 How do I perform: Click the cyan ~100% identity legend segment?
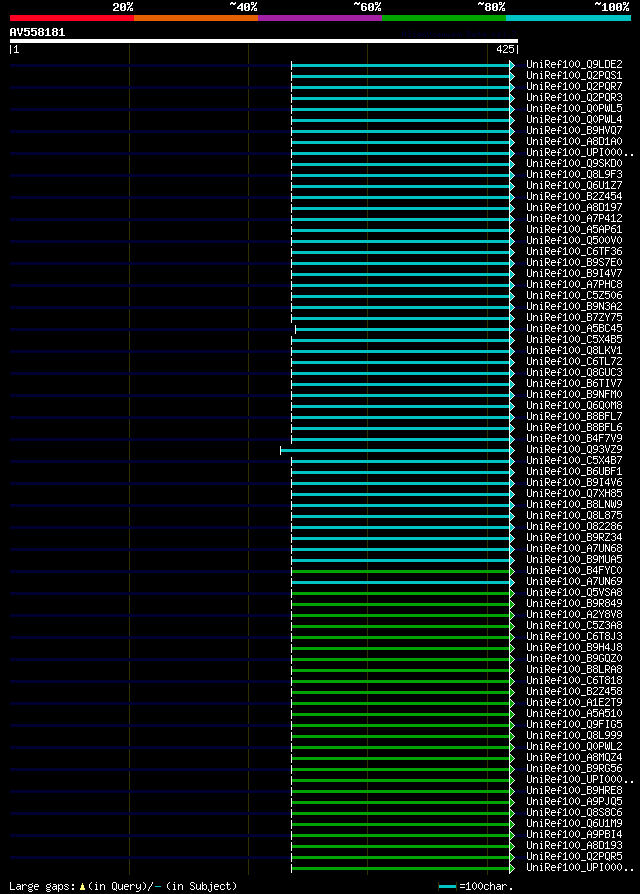click(x=568, y=18)
